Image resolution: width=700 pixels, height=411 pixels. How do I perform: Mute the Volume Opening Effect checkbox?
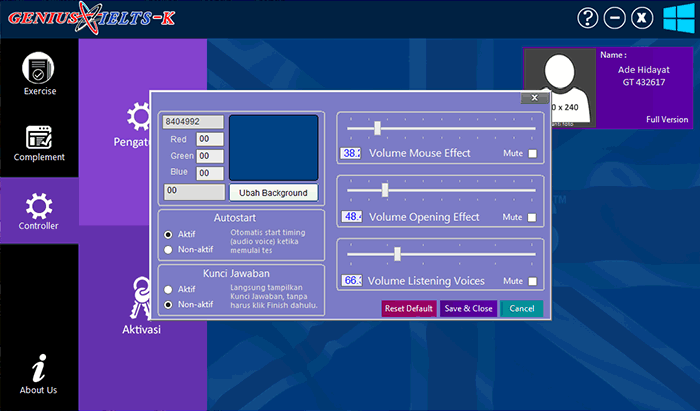(533, 217)
